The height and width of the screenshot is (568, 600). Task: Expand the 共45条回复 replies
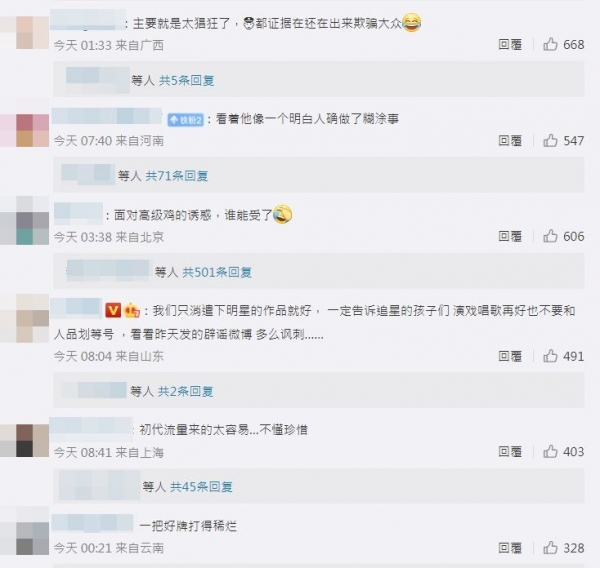click(201, 487)
